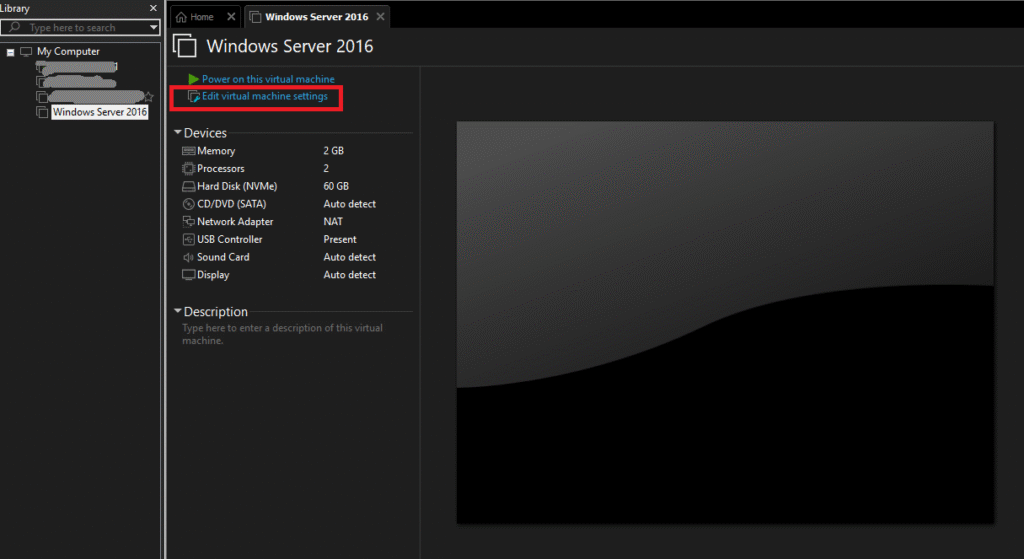
Task: Collapse the Description section
Action: [x=178, y=311]
